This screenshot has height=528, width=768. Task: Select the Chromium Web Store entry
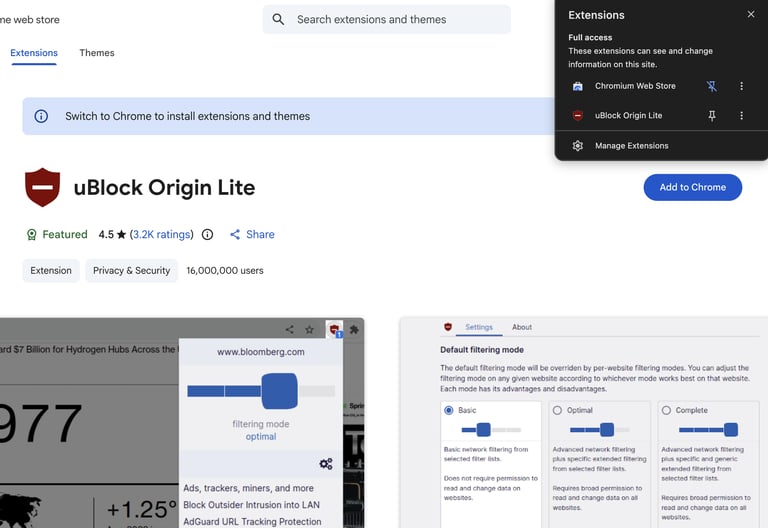(635, 86)
